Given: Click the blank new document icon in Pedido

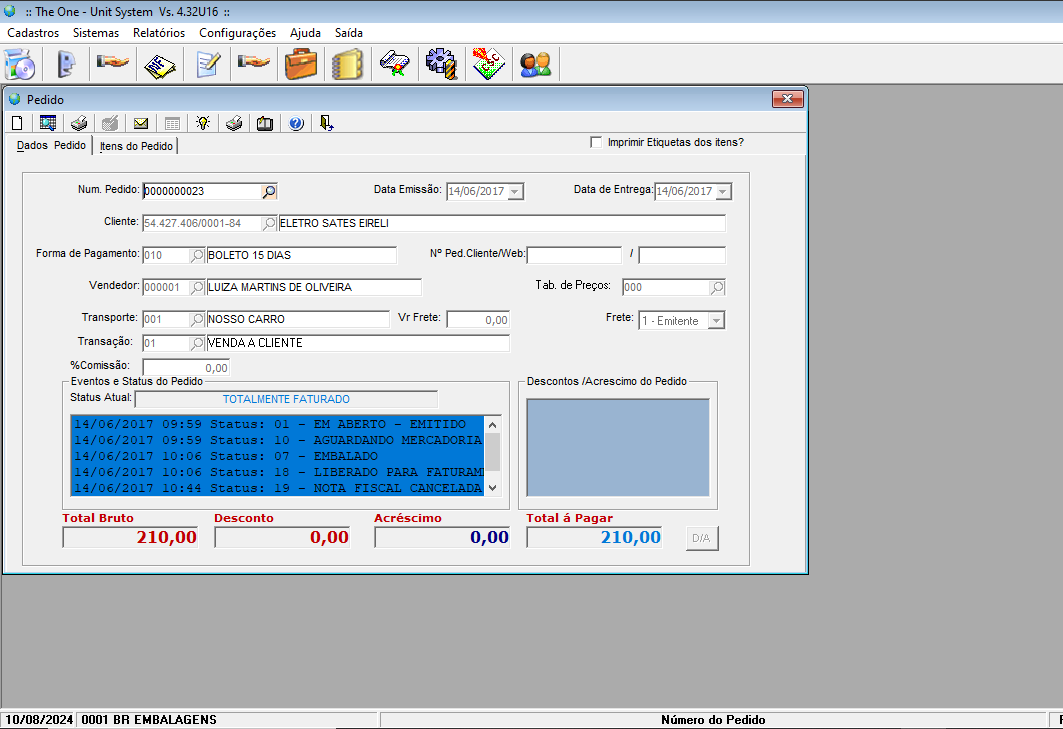Looking at the screenshot, I should click(x=18, y=123).
